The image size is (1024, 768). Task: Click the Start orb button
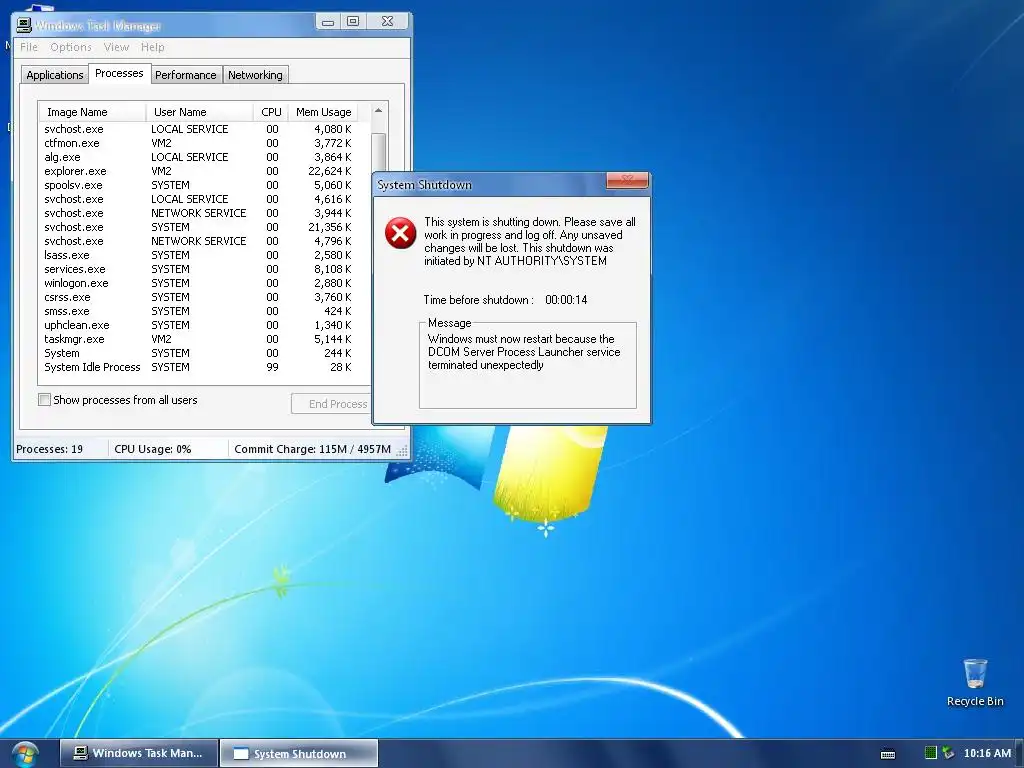click(x=24, y=754)
